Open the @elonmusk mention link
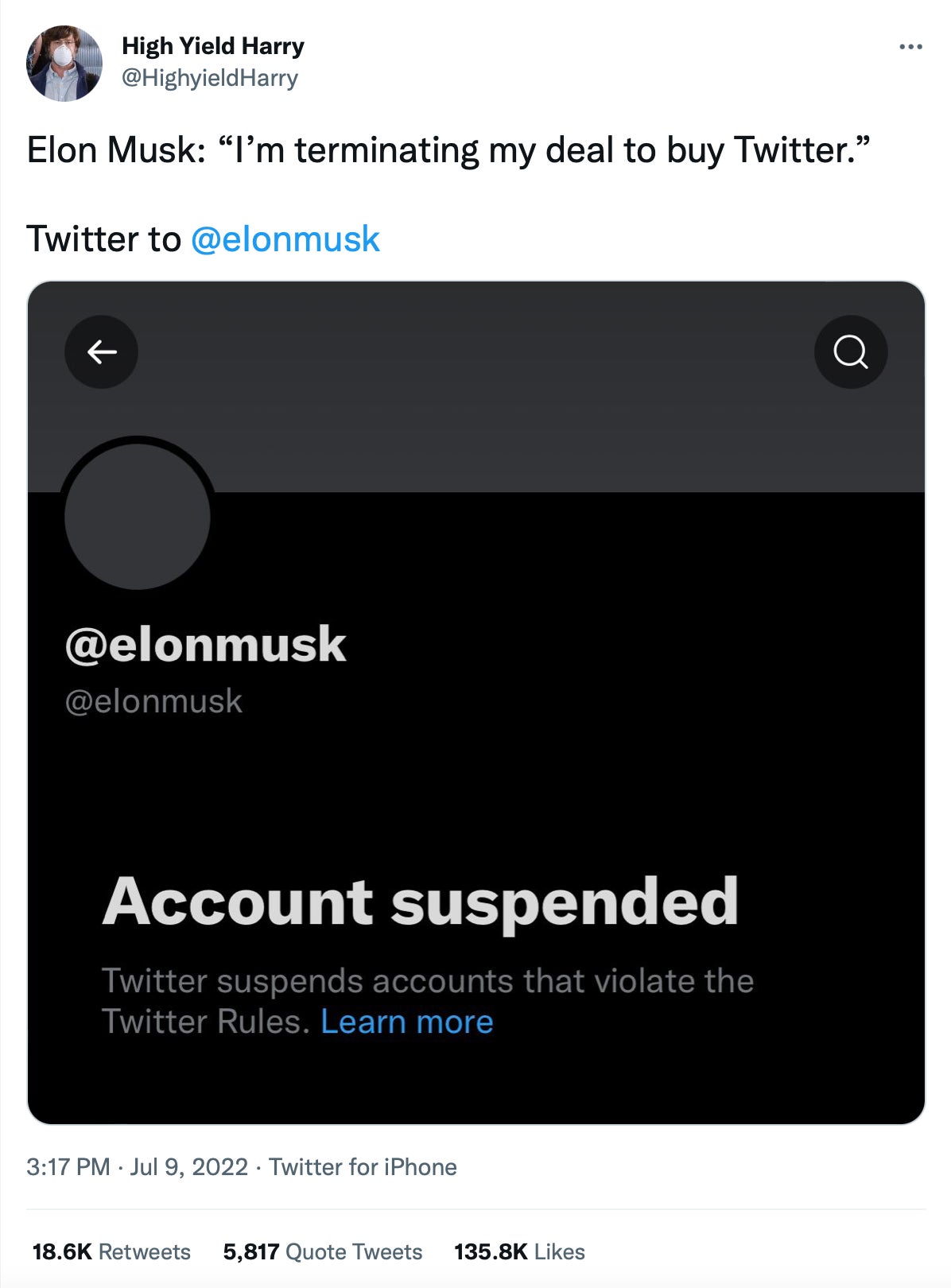951x1288 pixels. pyautogui.click(x=286, y=238)
